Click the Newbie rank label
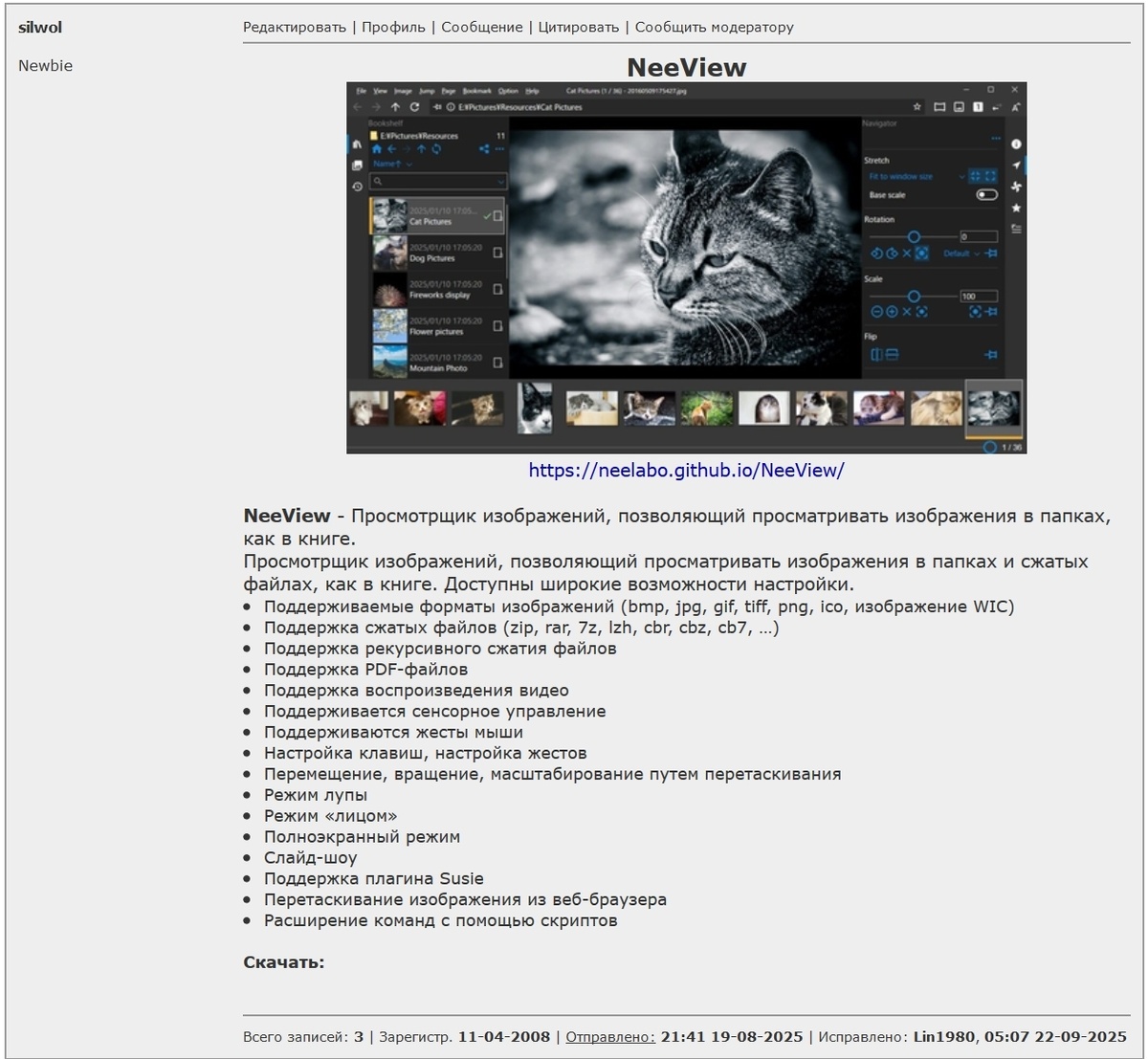The height and width of the screenshot is (1059, 1148). 45,65
